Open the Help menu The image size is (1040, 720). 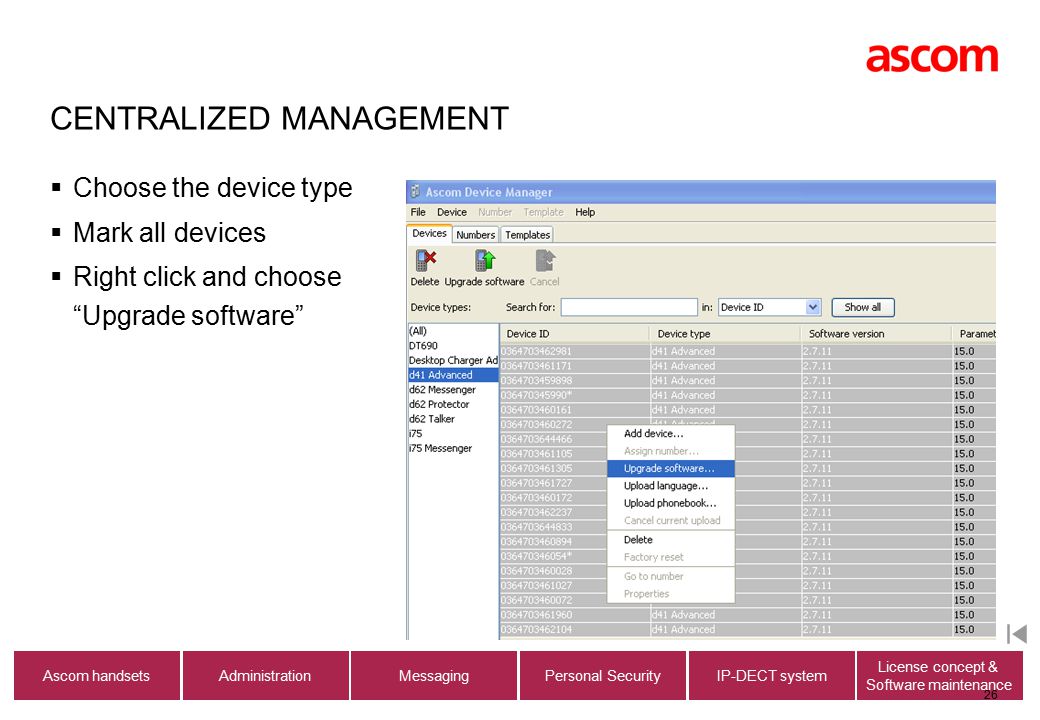point(585,212)
